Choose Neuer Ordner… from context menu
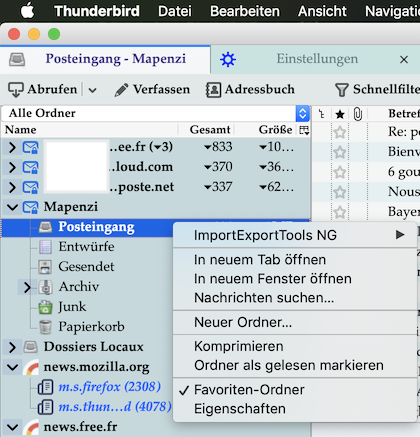The image size is (420, 437). 295,322
